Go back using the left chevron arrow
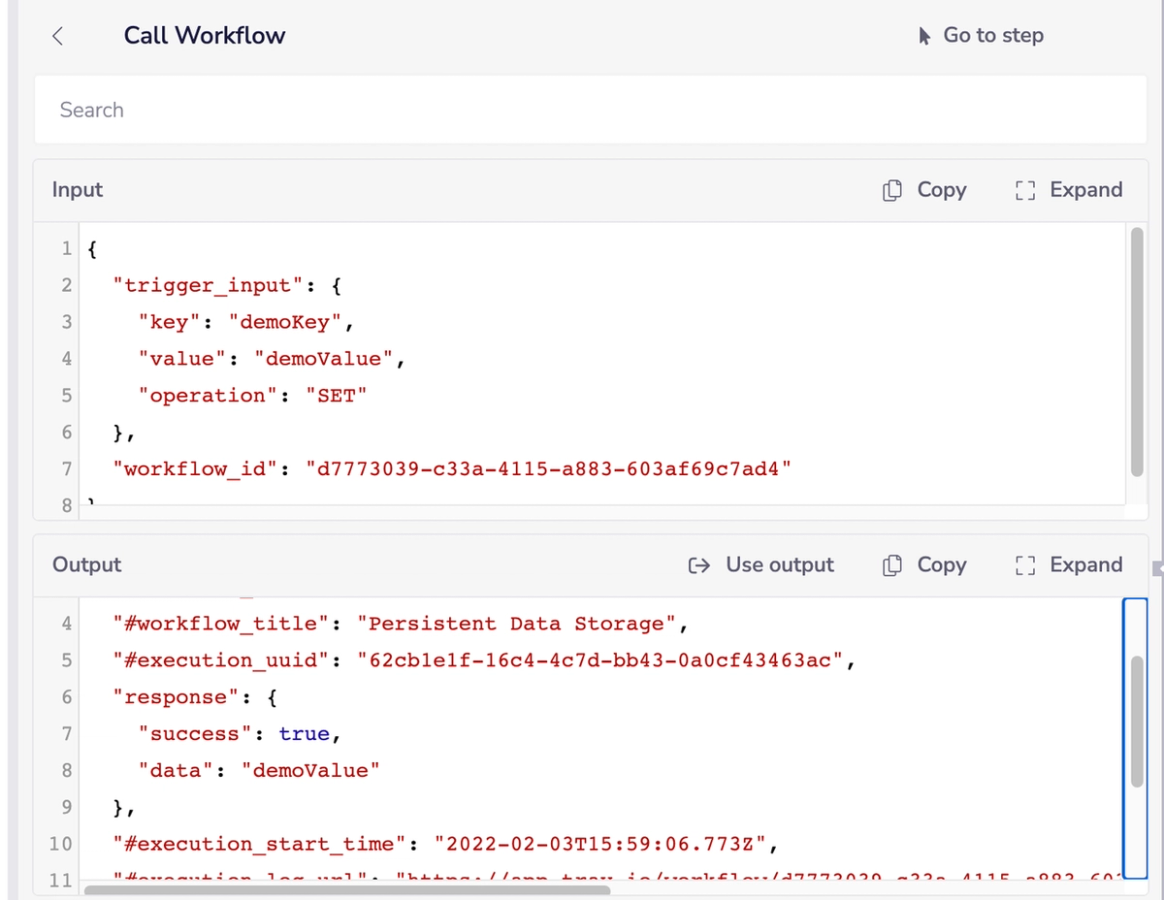 tap(58, 36)
